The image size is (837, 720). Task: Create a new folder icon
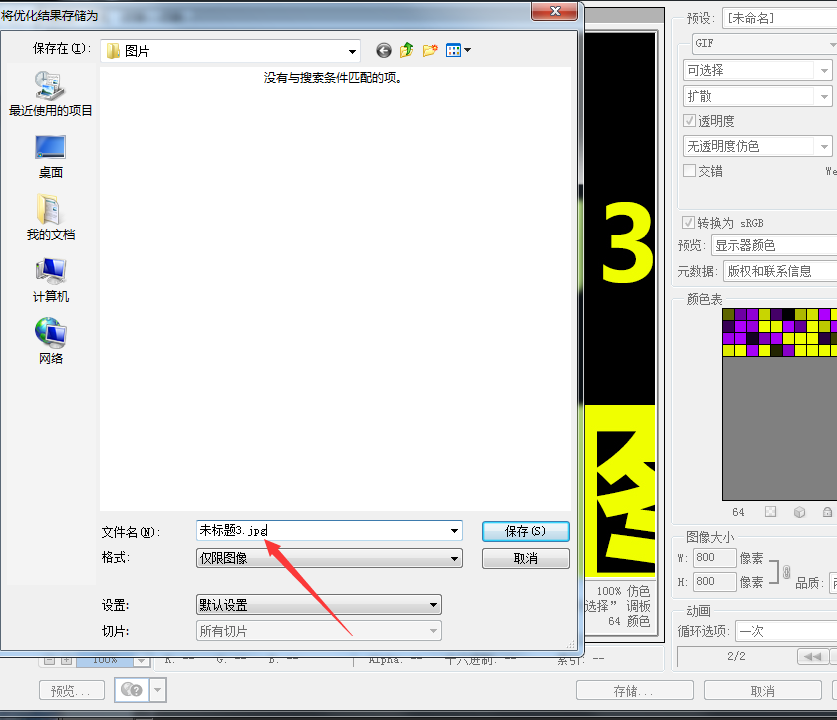(x=430, y=50)
